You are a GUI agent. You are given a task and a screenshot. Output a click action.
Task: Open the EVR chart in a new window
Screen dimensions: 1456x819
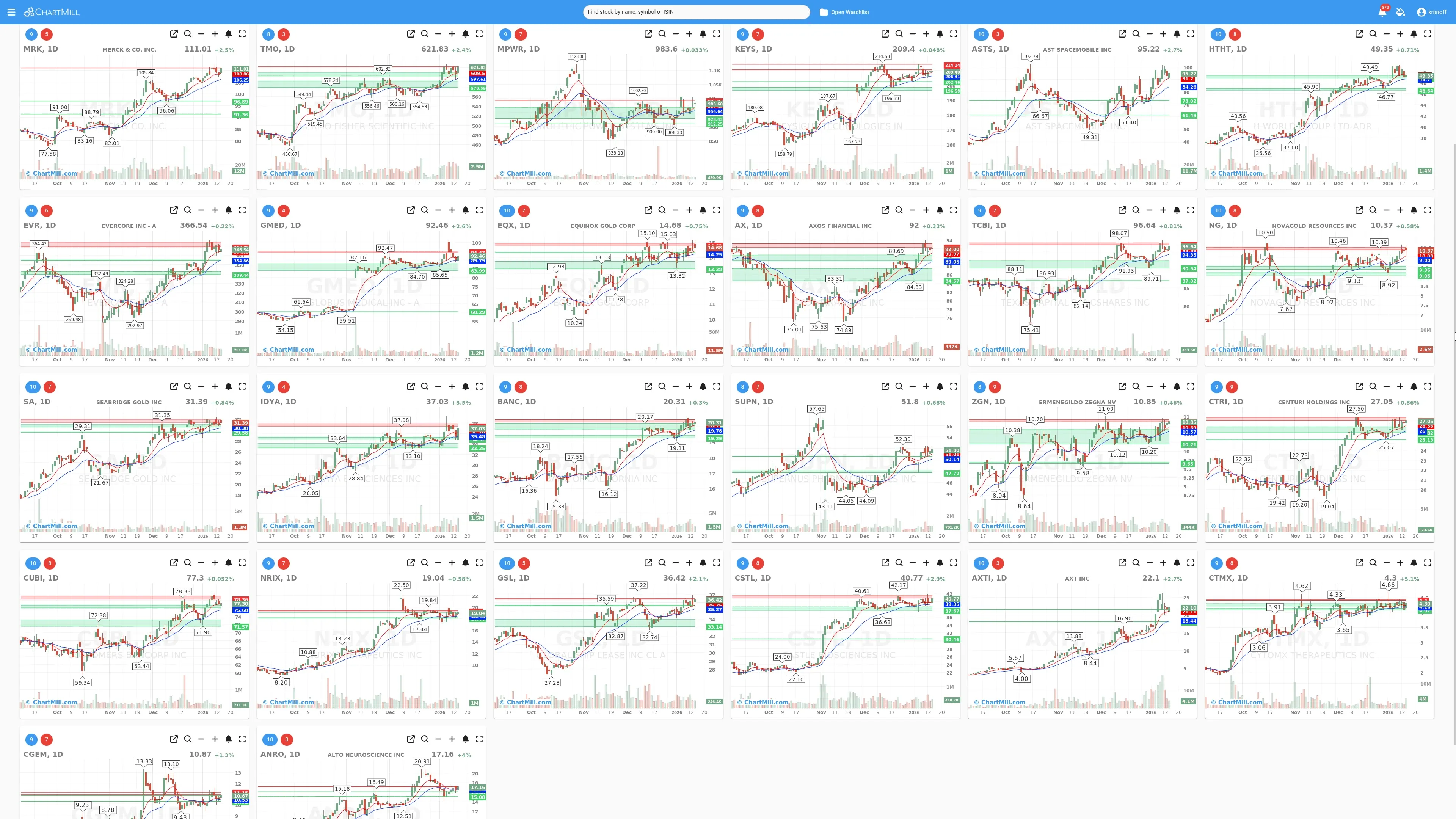coord(174,210)
